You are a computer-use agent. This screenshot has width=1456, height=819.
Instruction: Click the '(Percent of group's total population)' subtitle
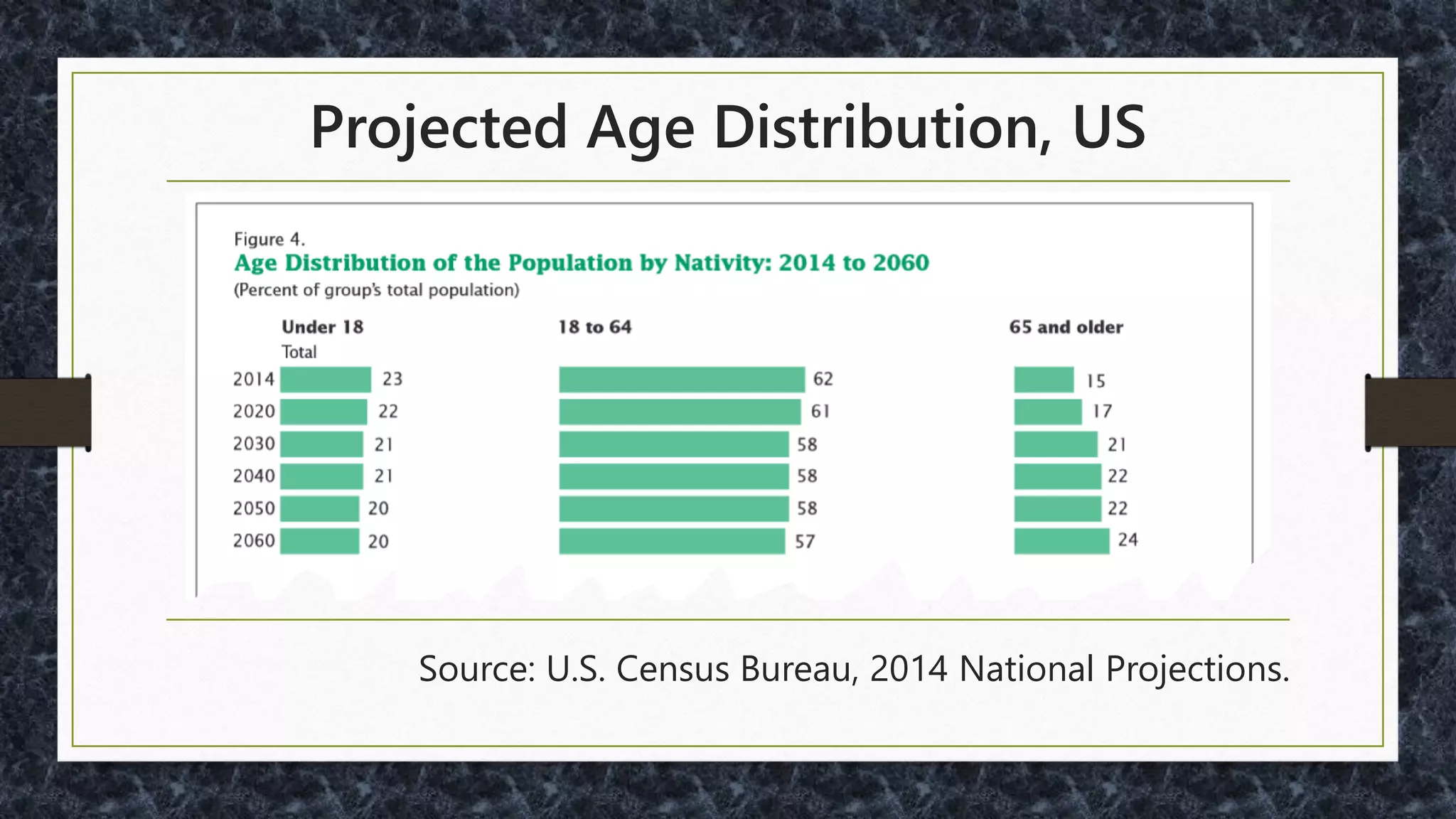376,290
